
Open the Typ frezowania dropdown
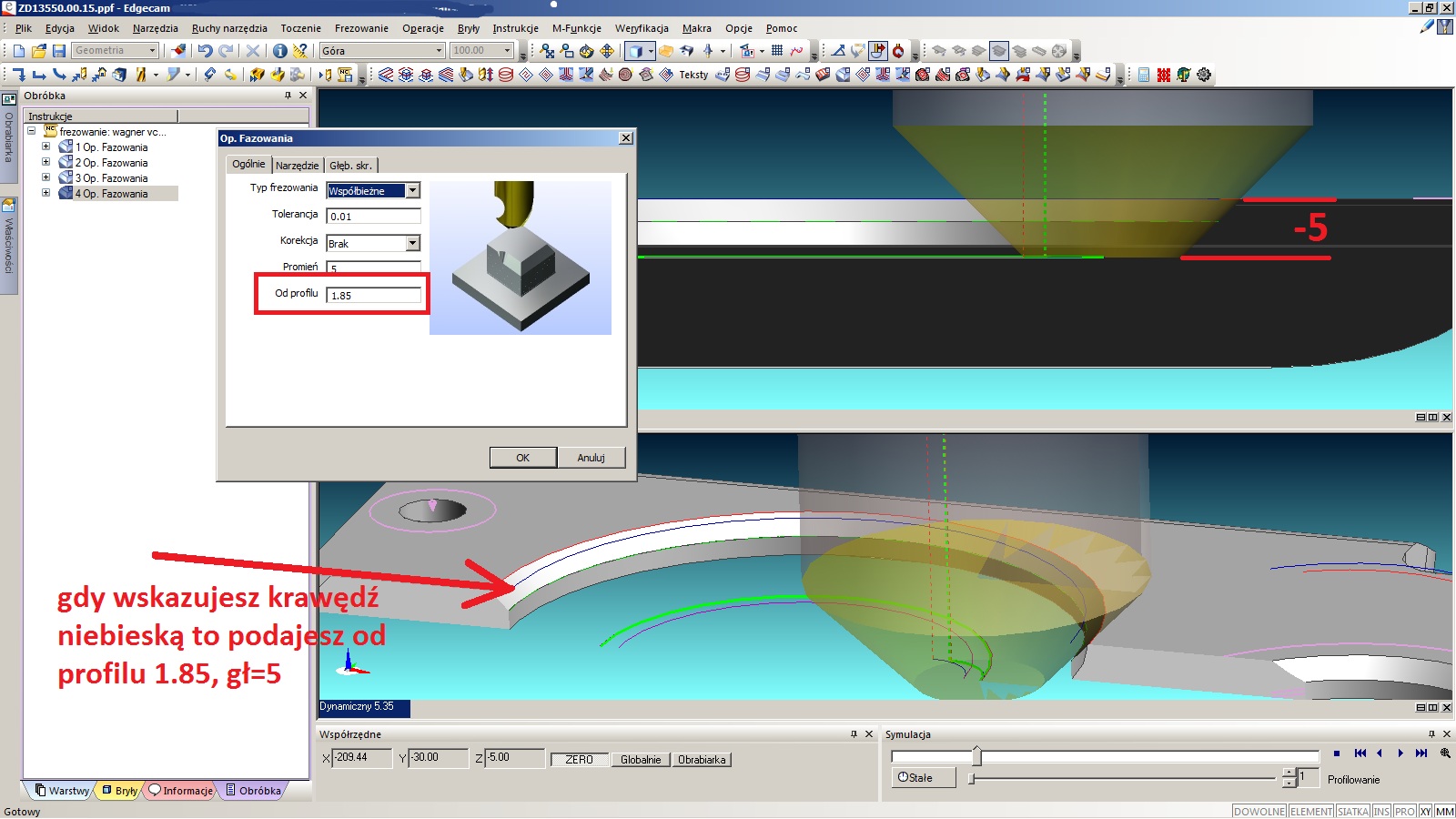click(413, 190)
